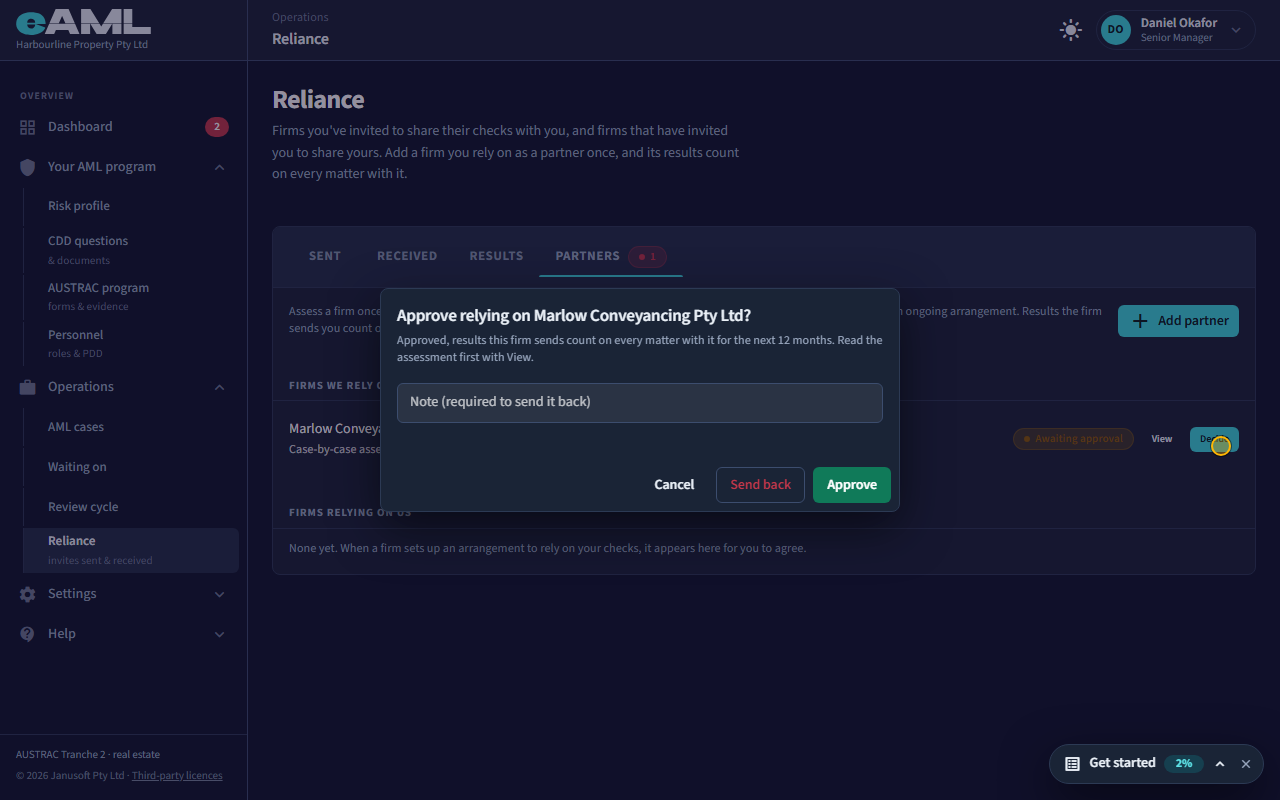
Task: Expand the Get started panel with the up chevron
Action: pos(1220,764)
